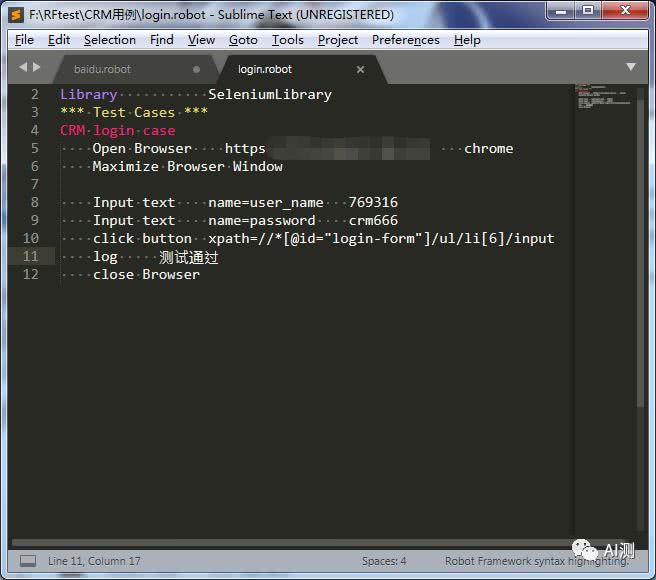Maximize the Sublime Text window
The height and width of the screenshot is (580, 656).
[588, 10]
